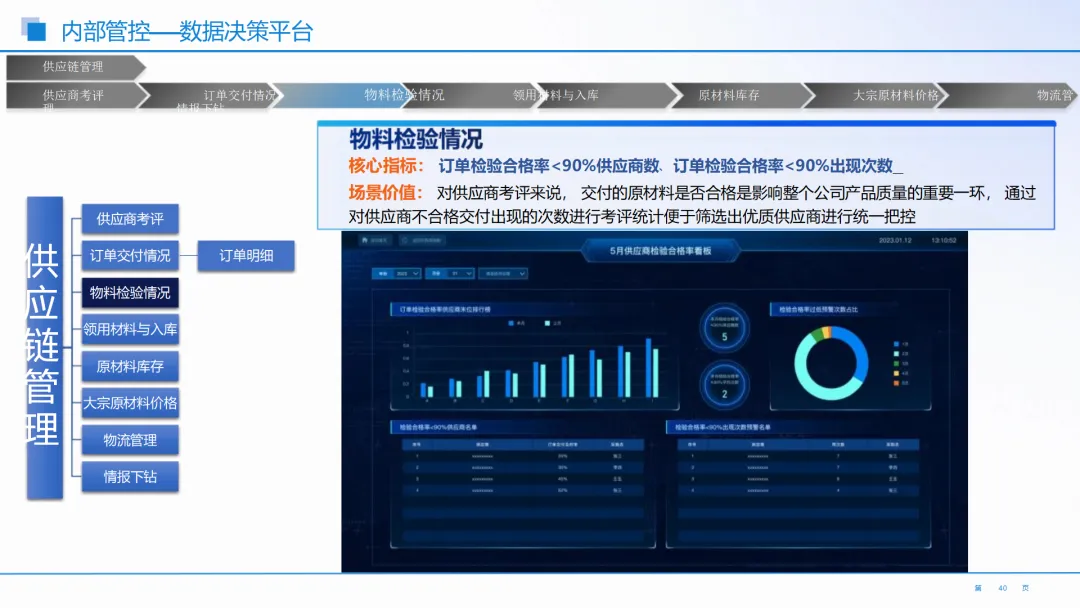Click 物流管理 box in left tree
1080x608 pixels.
pos(130,440)
